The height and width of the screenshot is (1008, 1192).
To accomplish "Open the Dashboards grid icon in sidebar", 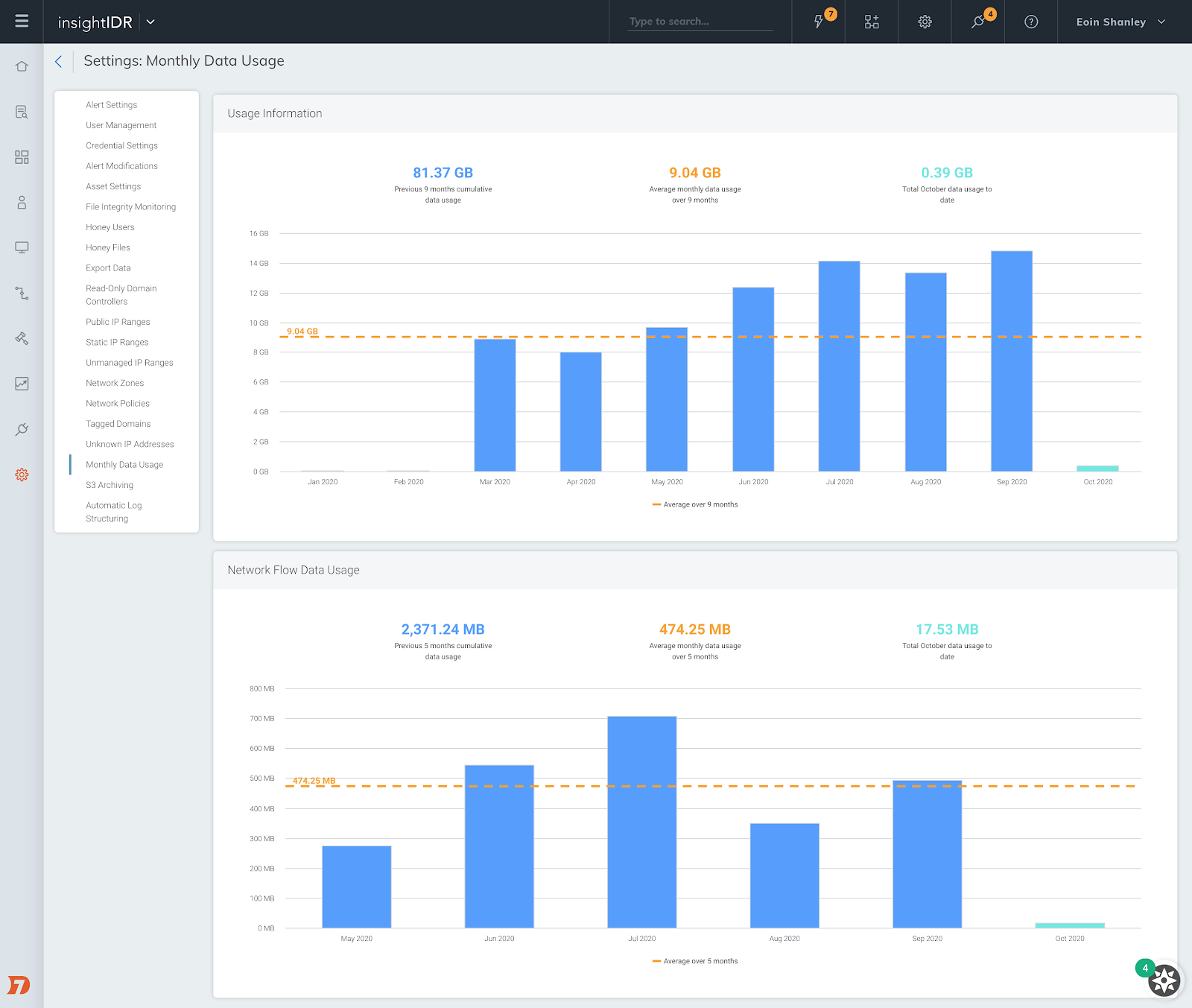I will [22, 157].
